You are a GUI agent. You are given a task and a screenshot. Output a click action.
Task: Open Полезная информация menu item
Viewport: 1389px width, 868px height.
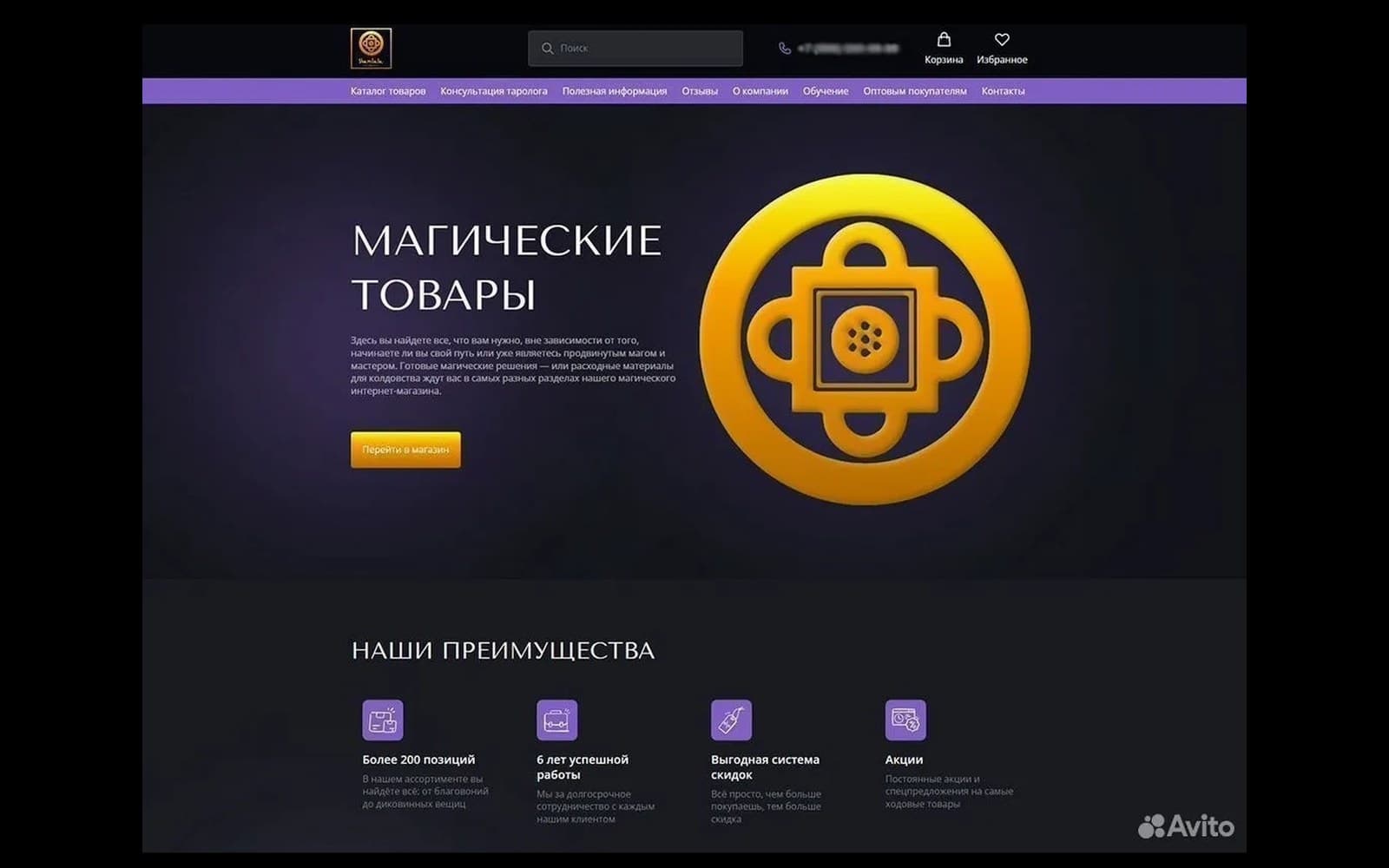click(x=615, y=91)
